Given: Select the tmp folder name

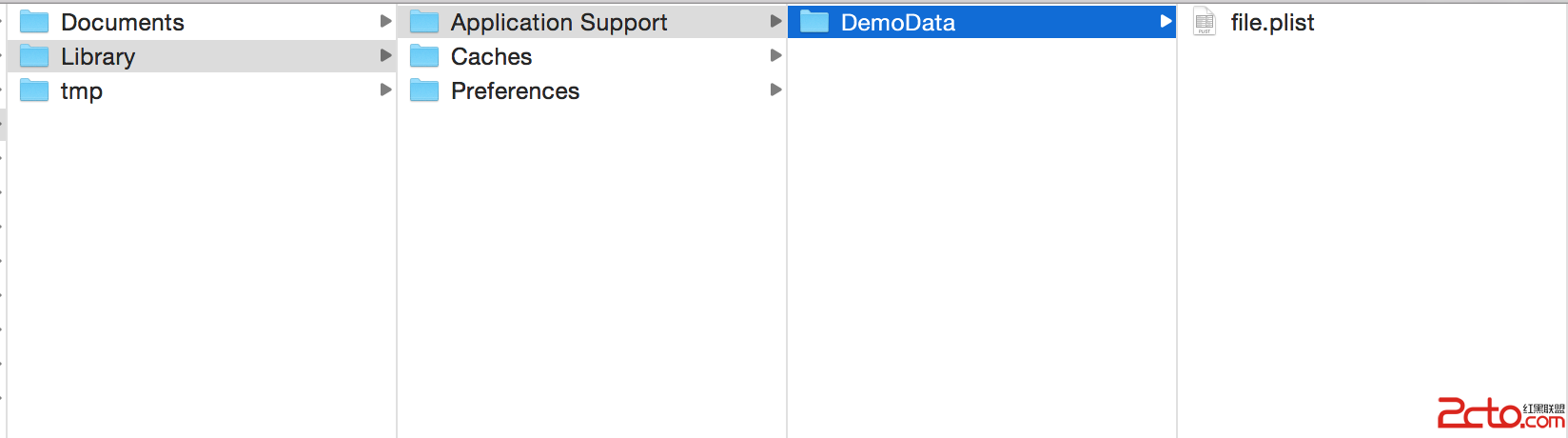Looking at the screenshot, I should [x=82, y=91].
